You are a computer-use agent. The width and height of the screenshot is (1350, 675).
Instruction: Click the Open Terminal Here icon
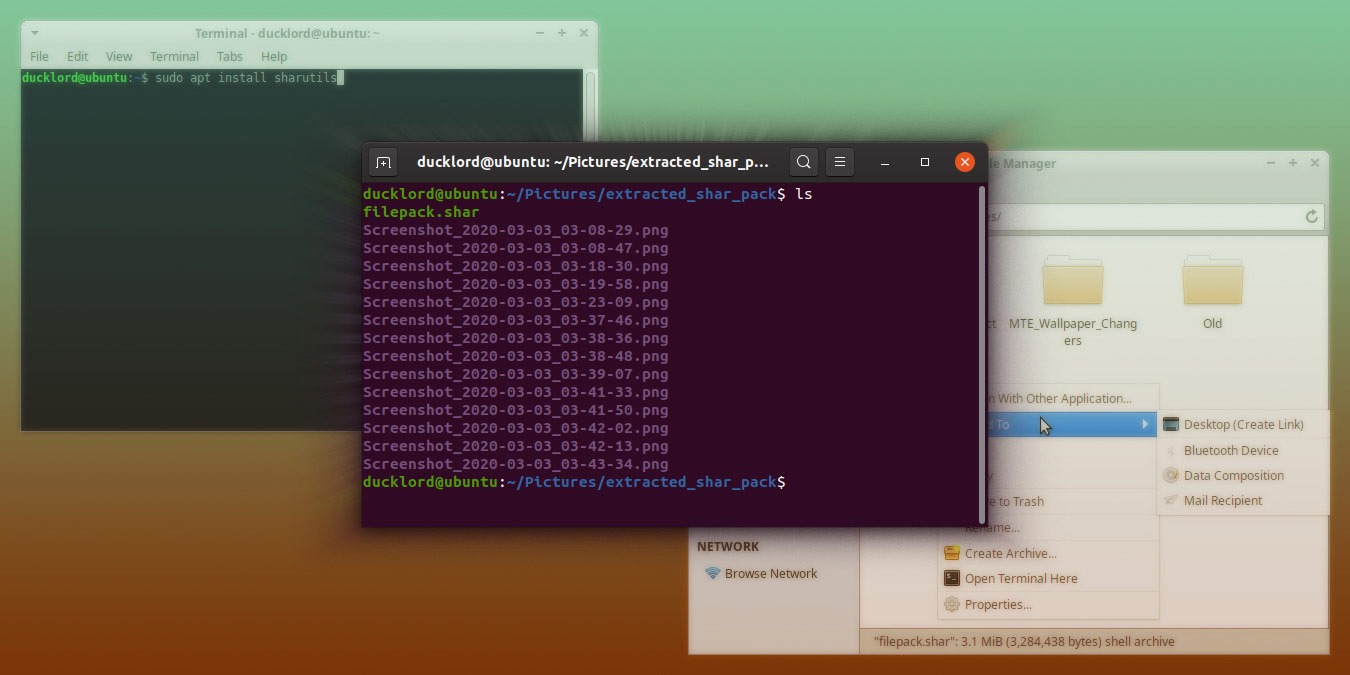(x=952, y=578)
